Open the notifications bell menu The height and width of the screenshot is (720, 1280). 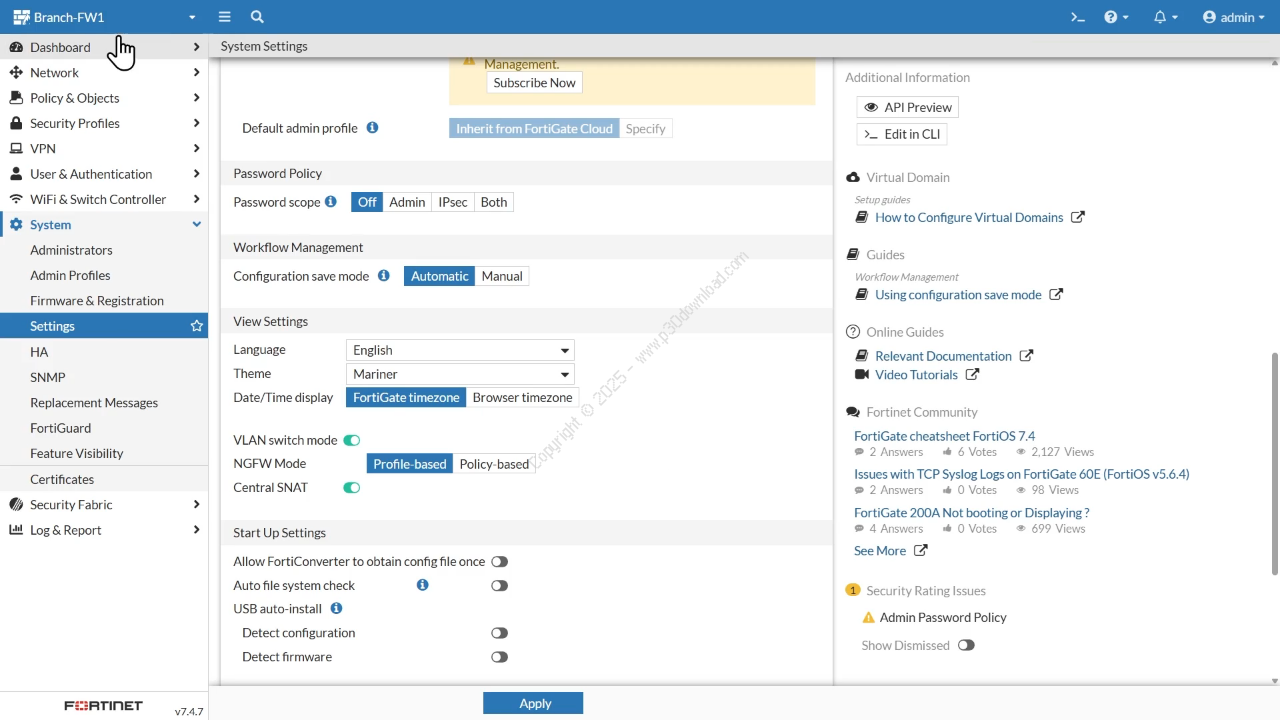(x=1165, y=17)
